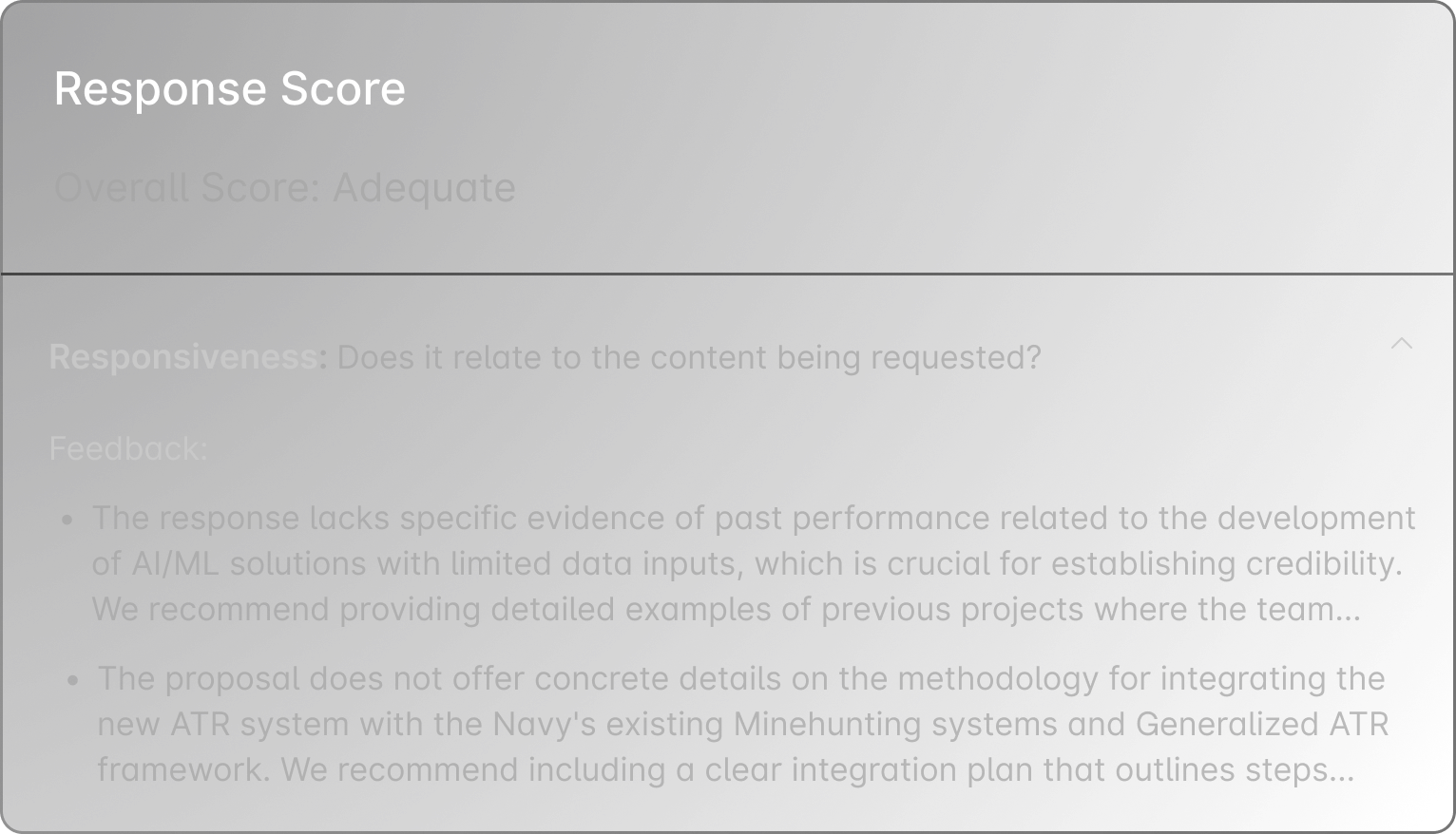
Task: Click 'crucial for establishing credibility' phrase
Action: [x=1145, y=563]
